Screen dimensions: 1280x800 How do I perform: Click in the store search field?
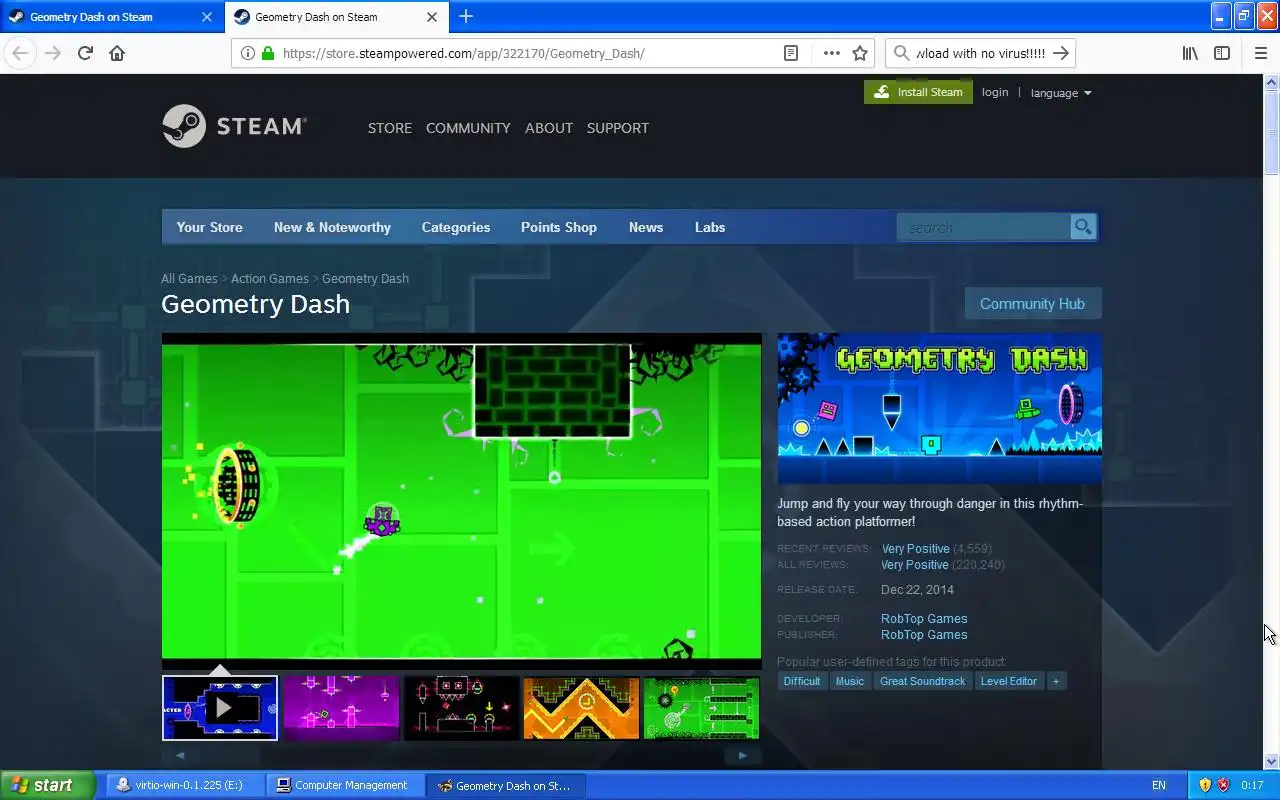984,227
